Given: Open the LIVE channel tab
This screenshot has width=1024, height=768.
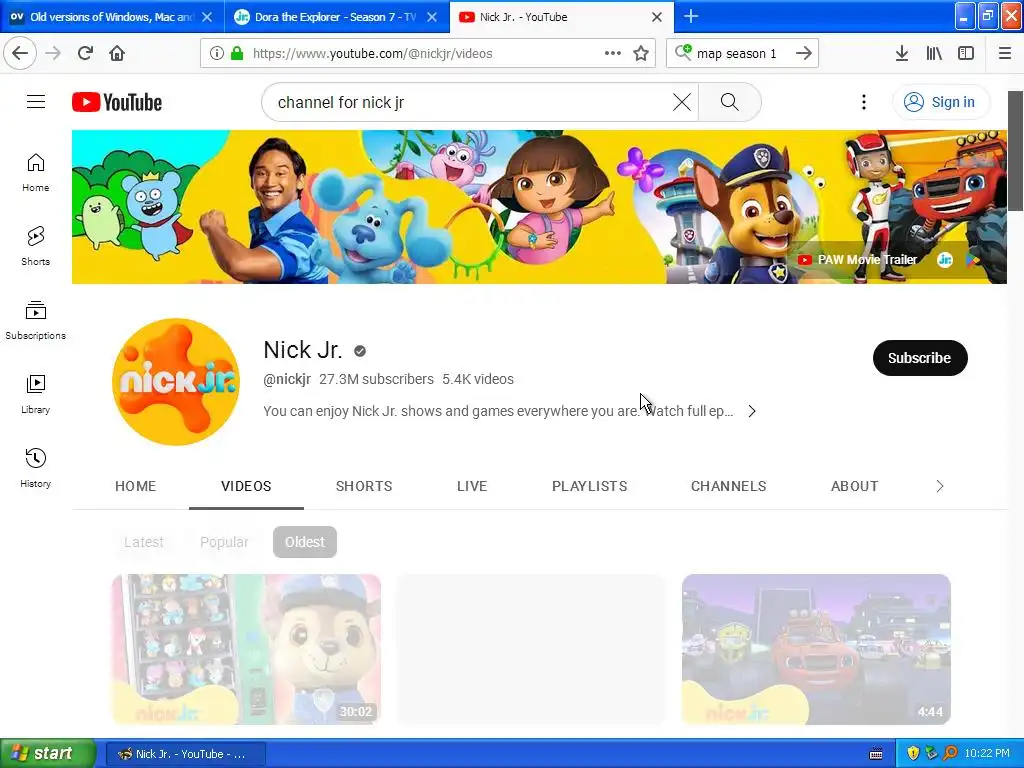Looking at the screenshot, I should [x=472, y=486].
